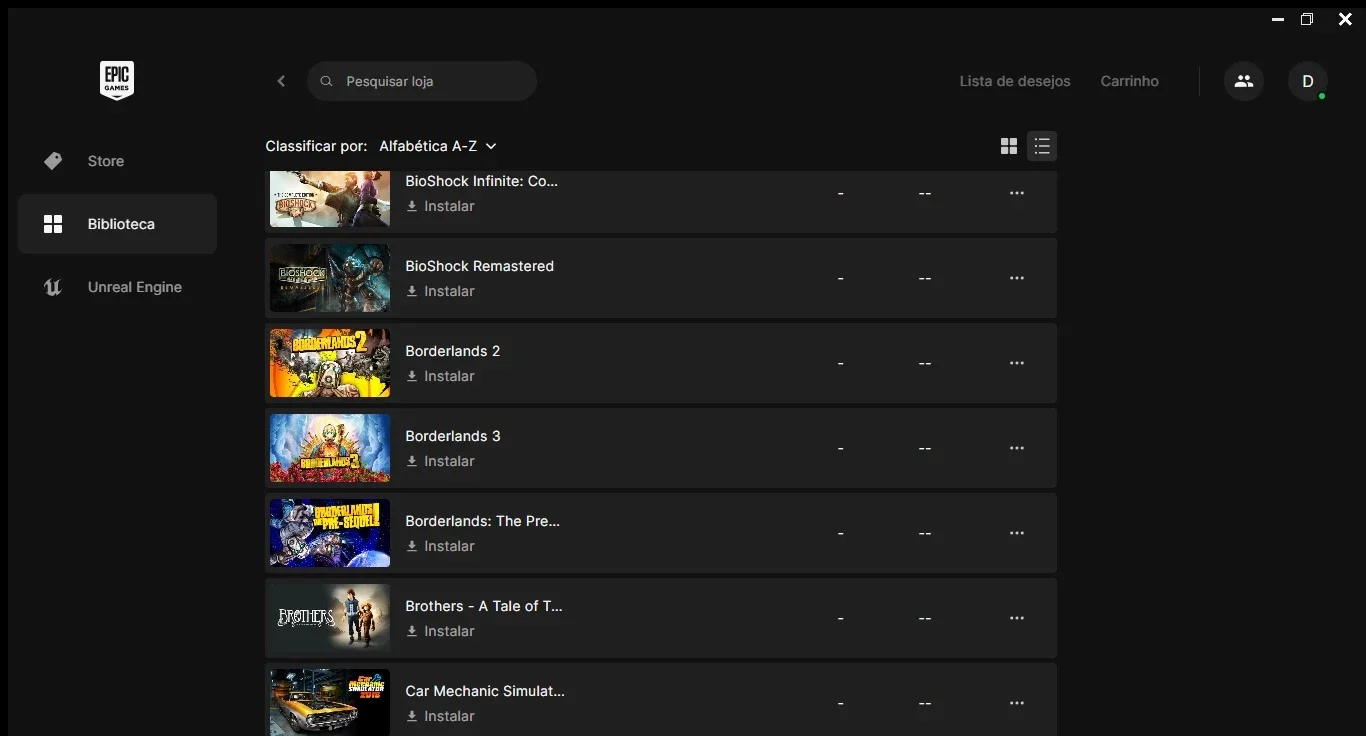Open BioShock Remastered thumbnail
1366x736 pixels.
330,278
